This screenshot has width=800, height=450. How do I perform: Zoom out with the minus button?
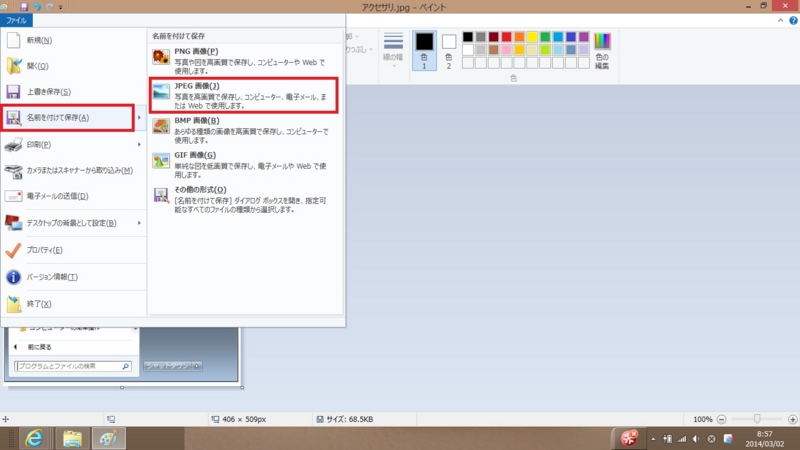pyautogui.click(x=721, y=419)
